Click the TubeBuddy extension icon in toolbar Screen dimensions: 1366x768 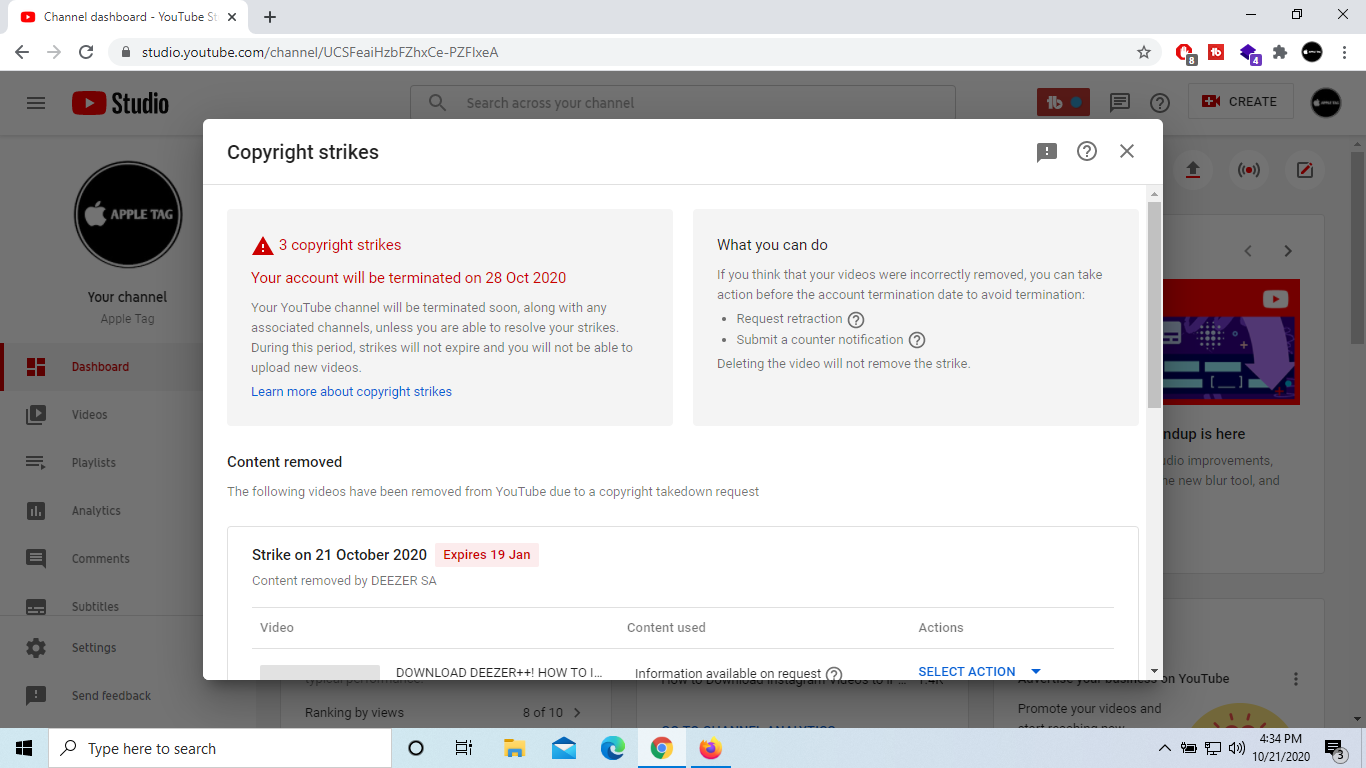click(x=1216, y=52)
